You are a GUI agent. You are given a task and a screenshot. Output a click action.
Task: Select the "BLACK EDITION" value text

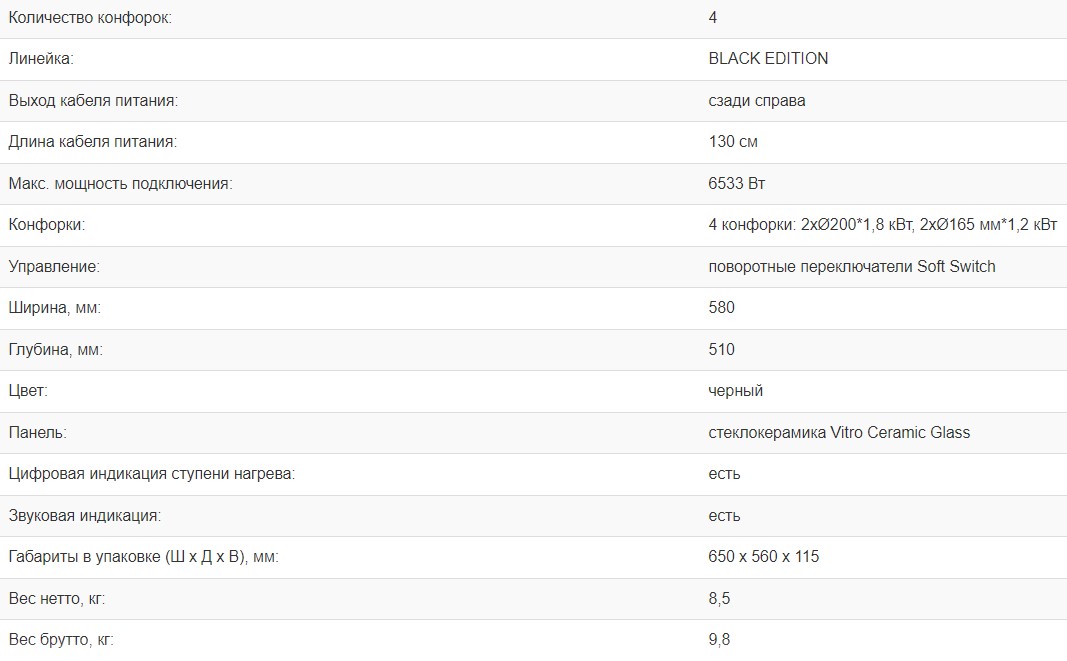pyautogui.click(x=768, y=59)
